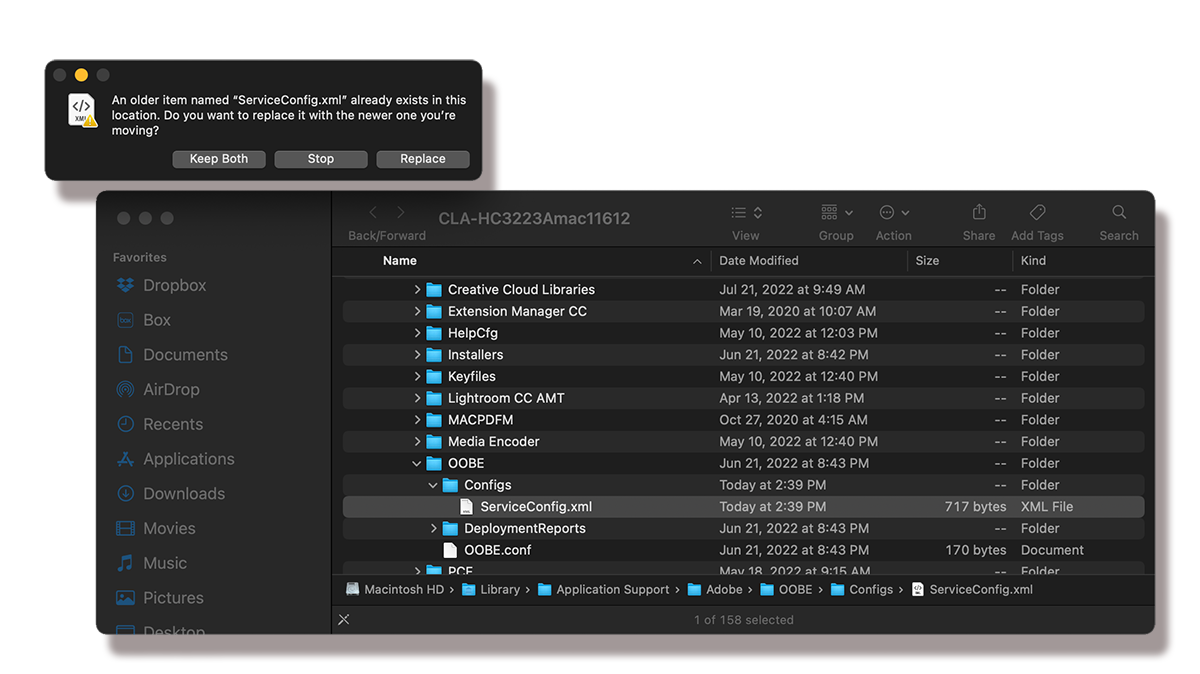The width and height of the screenshot is (1200, 674).
Task: Expand the DeploymentReports folder
Action: (x=434, y=529)
